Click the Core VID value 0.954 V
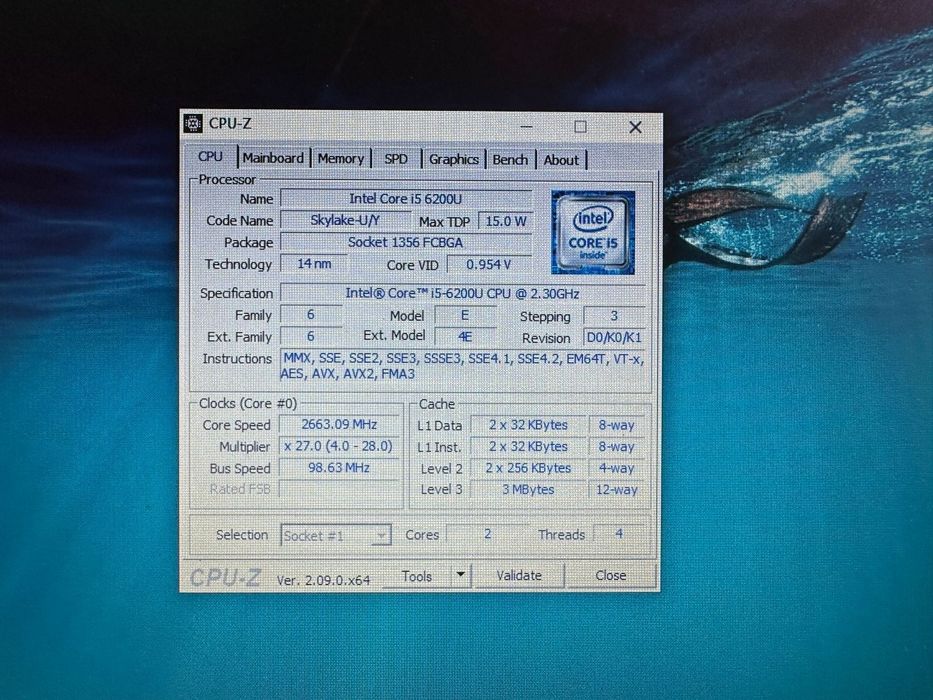 pos(489,264)
